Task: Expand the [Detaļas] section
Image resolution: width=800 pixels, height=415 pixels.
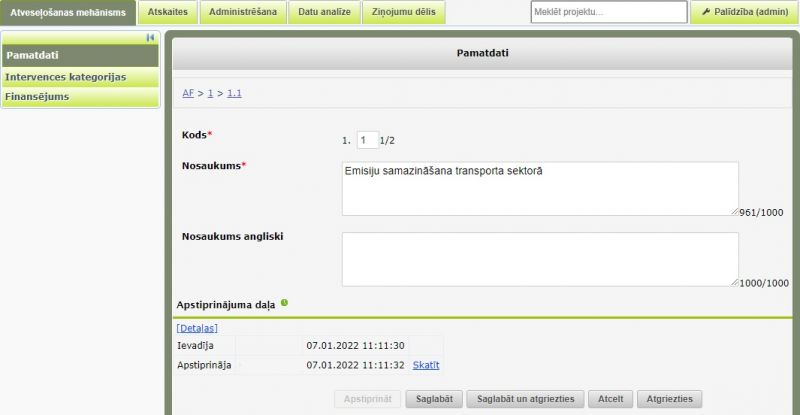Action: click(x=197, y=328)
